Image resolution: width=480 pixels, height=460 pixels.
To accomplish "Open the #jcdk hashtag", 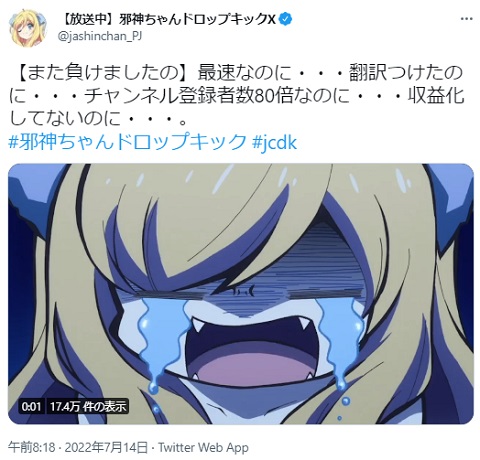I will pyautogui.click(x=274, y=142).
